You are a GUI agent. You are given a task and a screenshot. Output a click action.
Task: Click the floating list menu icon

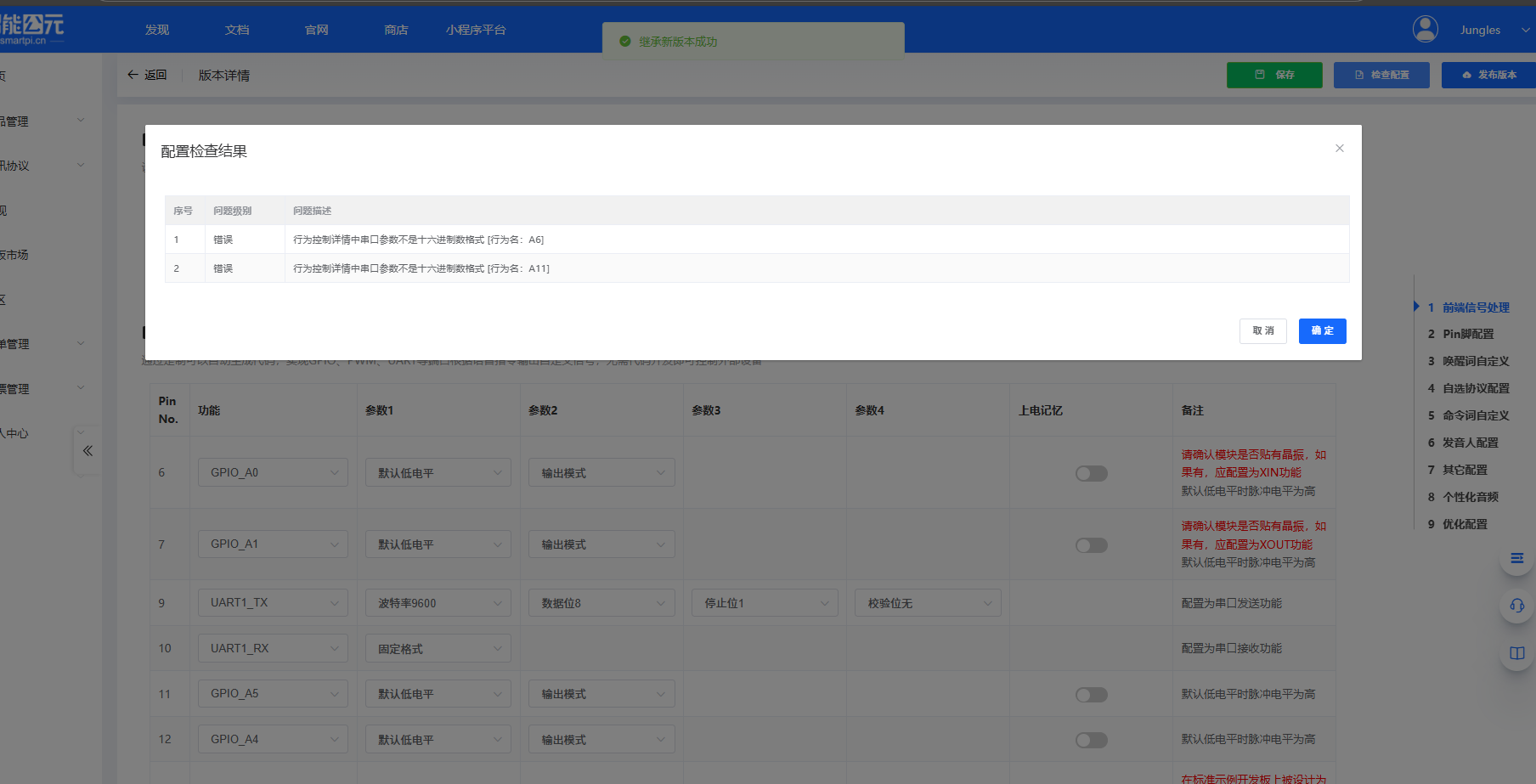point(1516,558)
